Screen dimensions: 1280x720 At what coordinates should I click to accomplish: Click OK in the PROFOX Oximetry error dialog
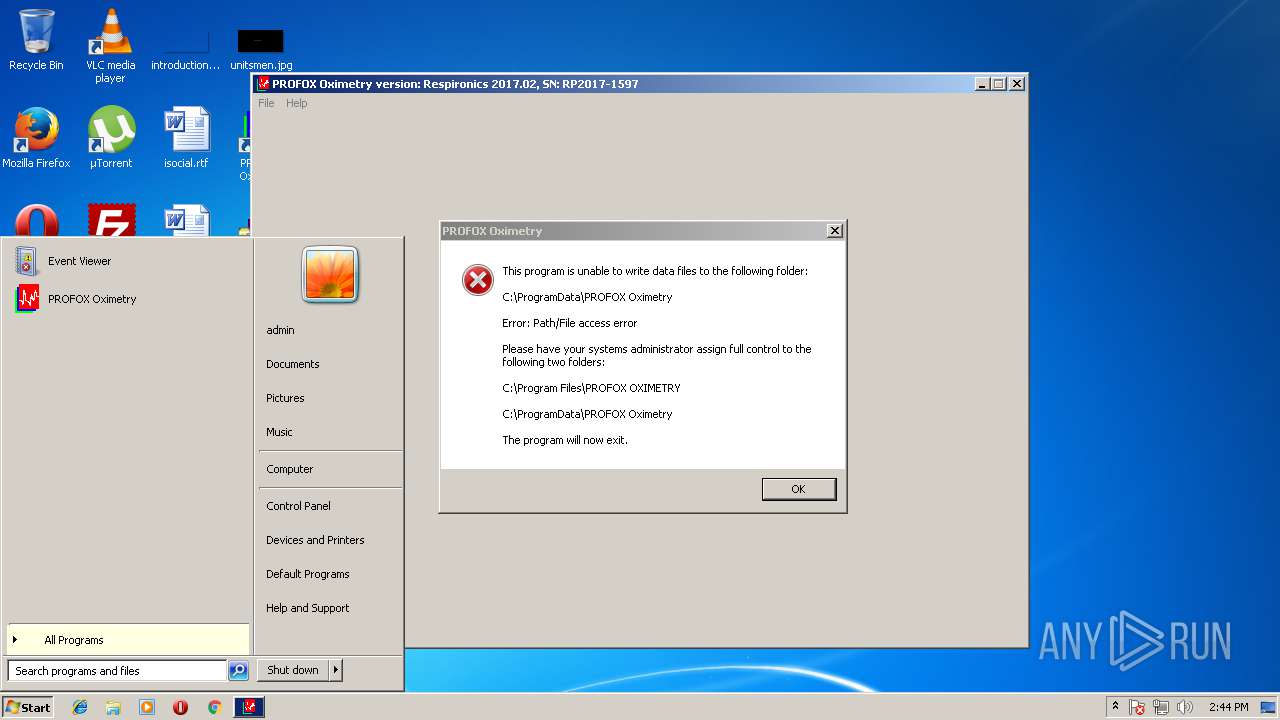point(798,489)
